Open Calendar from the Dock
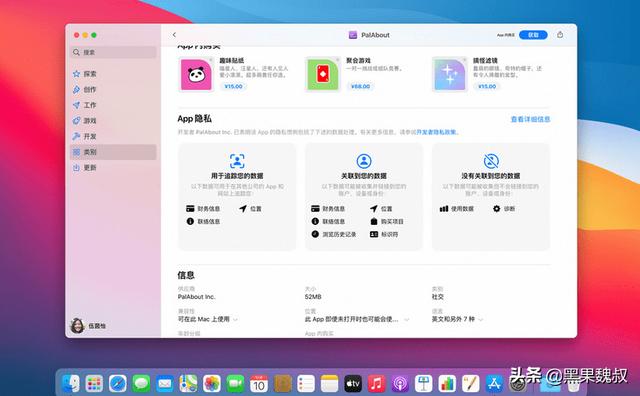 [259, 383]
